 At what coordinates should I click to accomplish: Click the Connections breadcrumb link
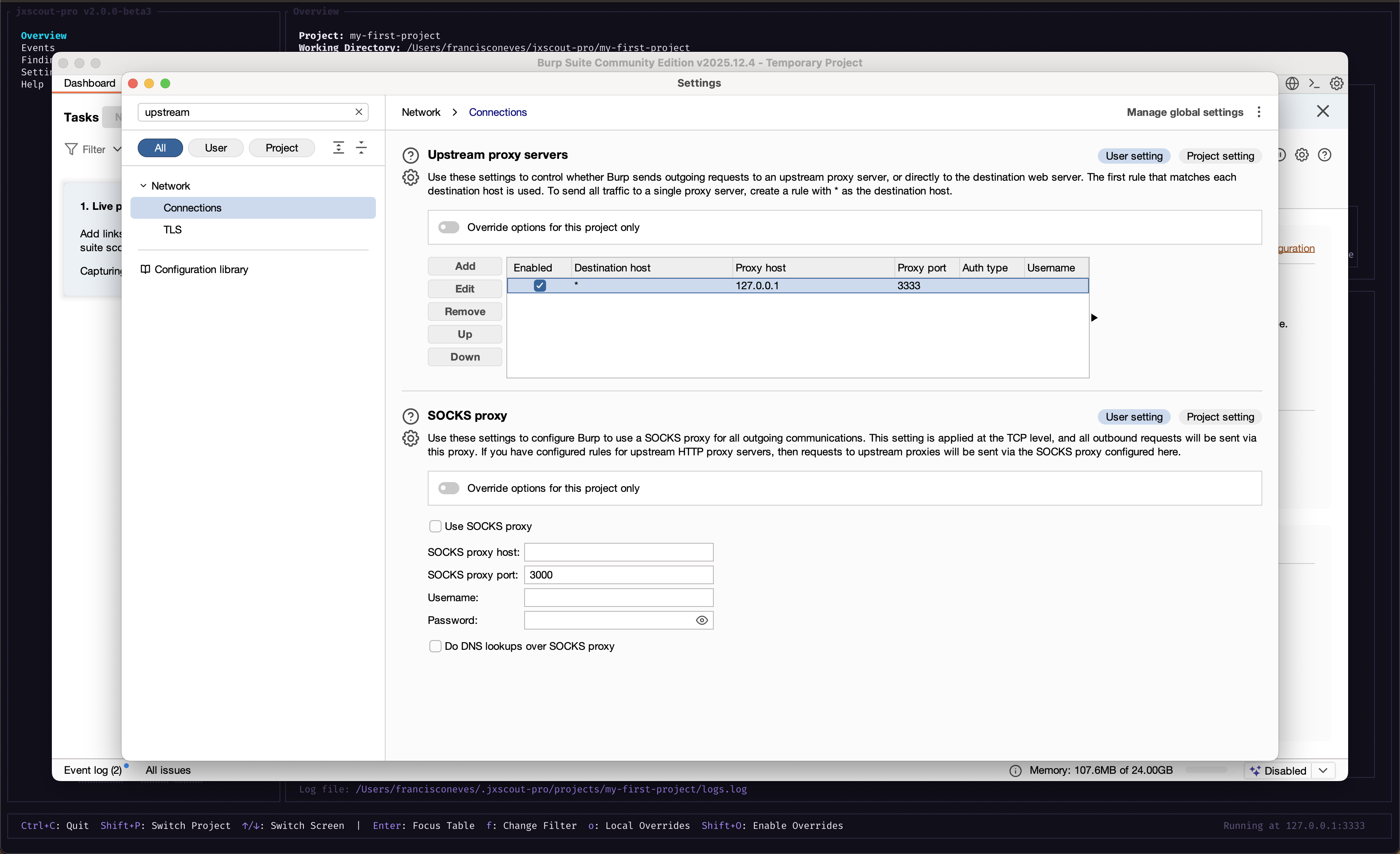click(x=498, y=112)
